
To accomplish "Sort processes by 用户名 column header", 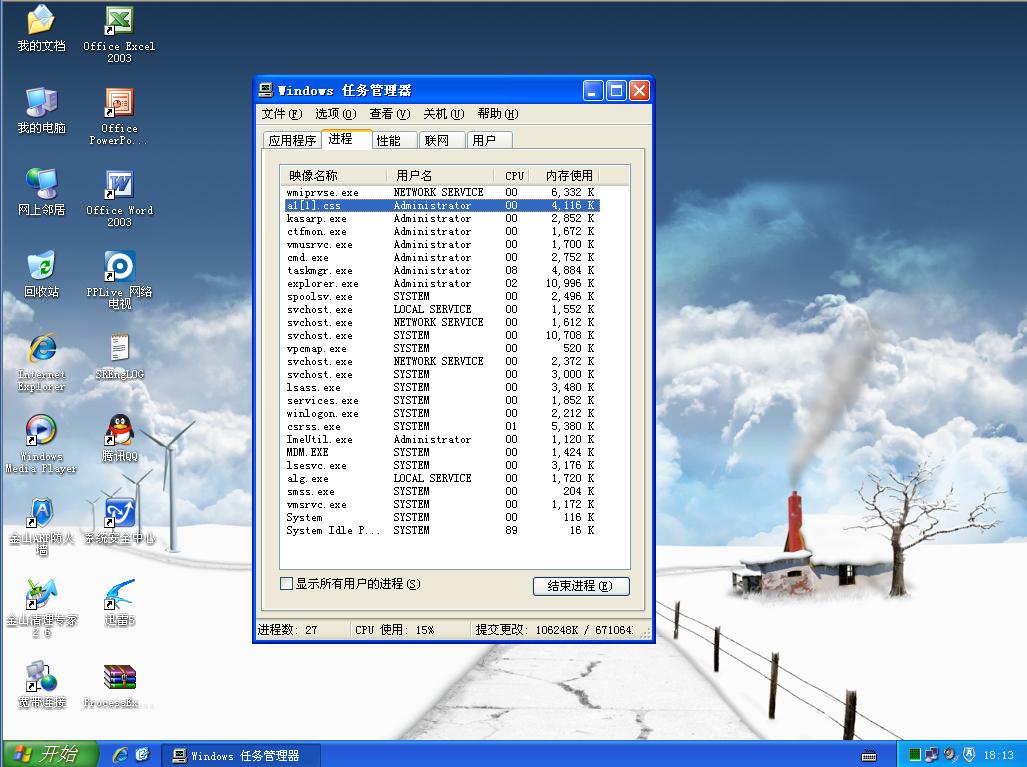I will [439, 176].
